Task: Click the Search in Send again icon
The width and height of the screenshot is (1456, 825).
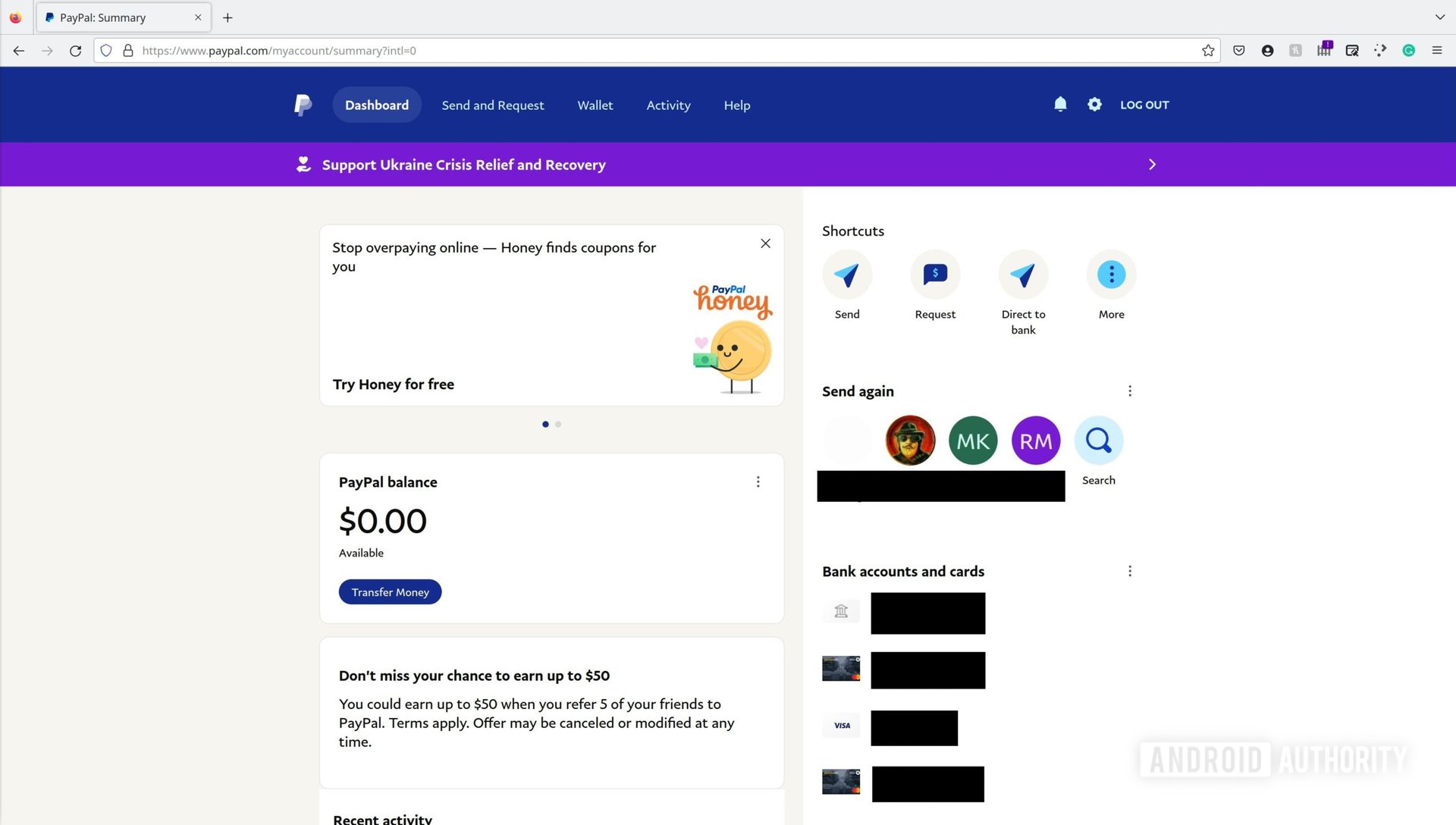Action: pyautogui.click(x=1098, y=440)
